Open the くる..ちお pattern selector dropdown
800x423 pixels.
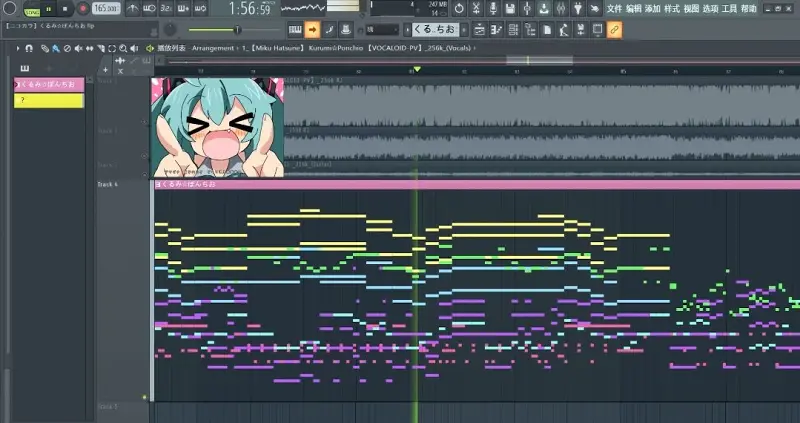pyautogui.click(x=435, y=30)
